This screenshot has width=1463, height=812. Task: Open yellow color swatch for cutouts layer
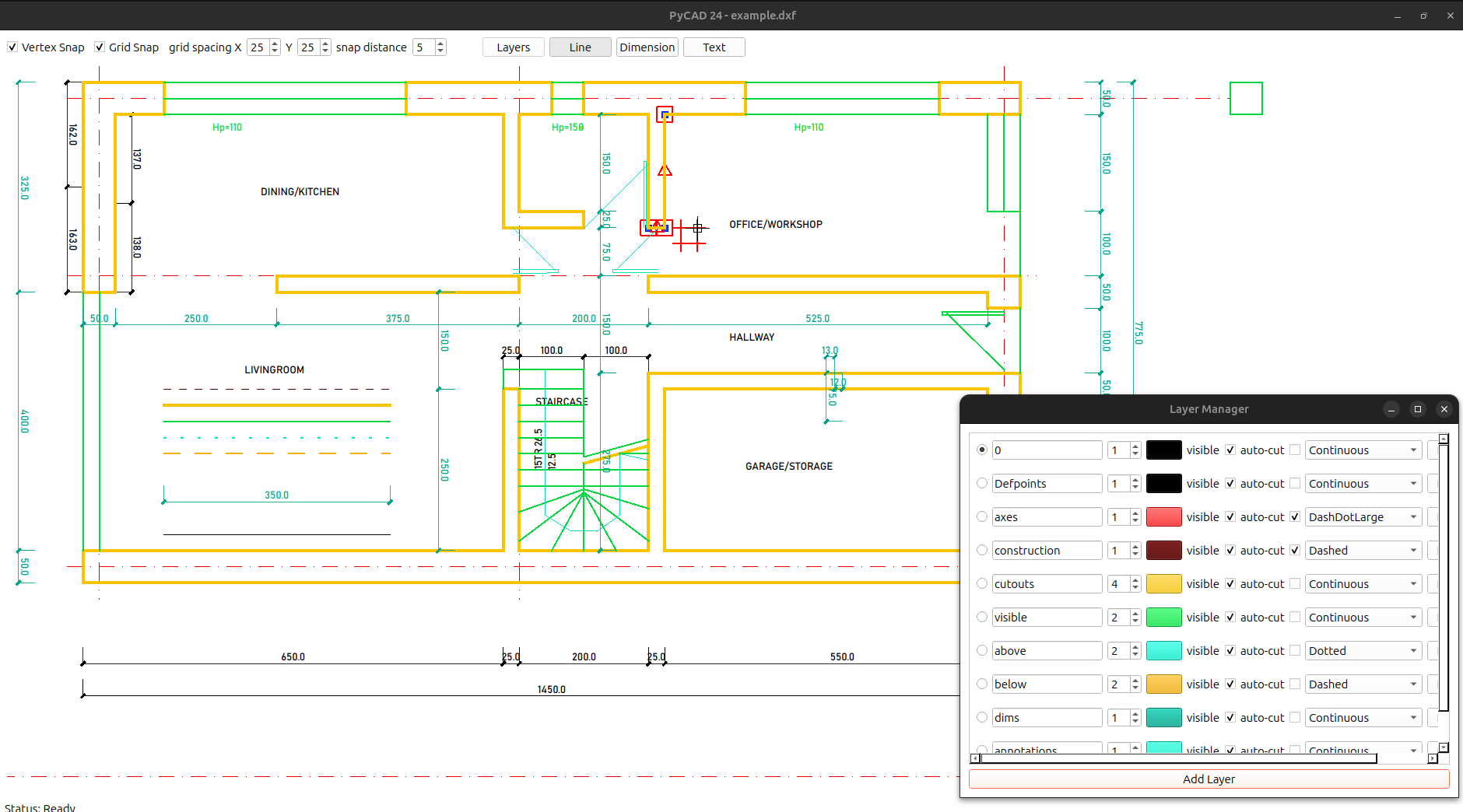pyautogui.click(x=1164, y=583)
